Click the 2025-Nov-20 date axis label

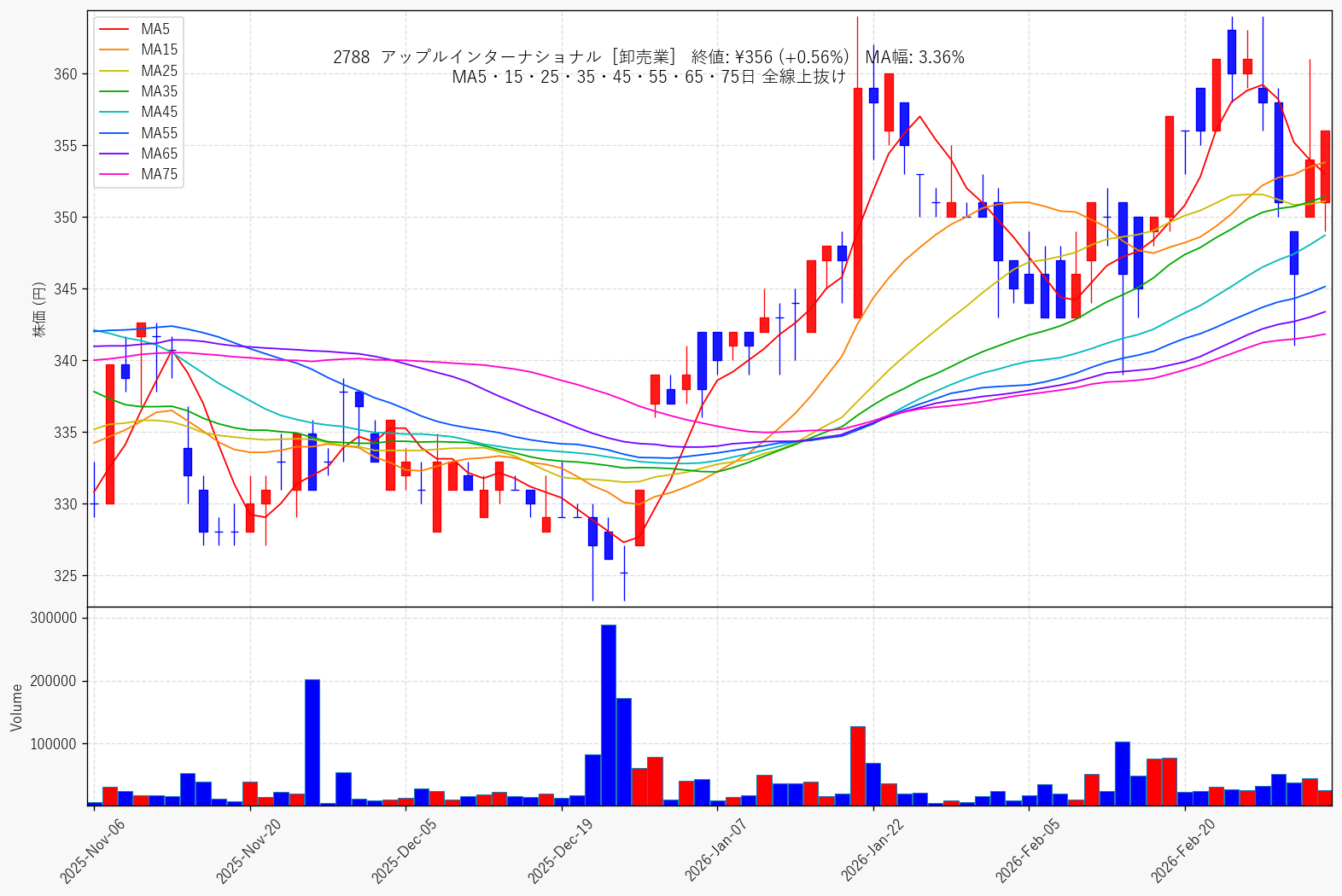pyautogui.click(x=248, y=850)
